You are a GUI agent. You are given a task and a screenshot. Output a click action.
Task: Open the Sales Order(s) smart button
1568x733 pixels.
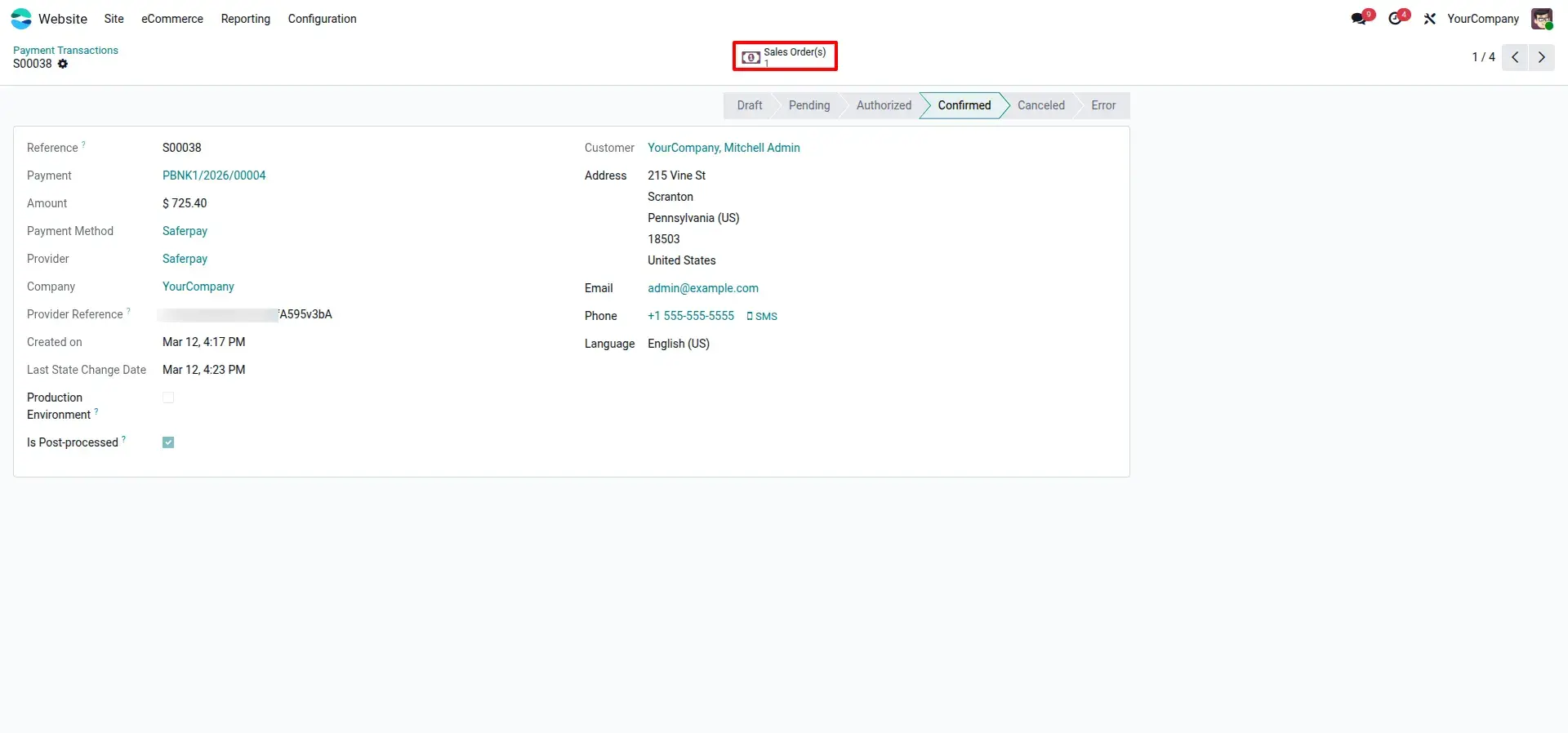pos(785,56)
